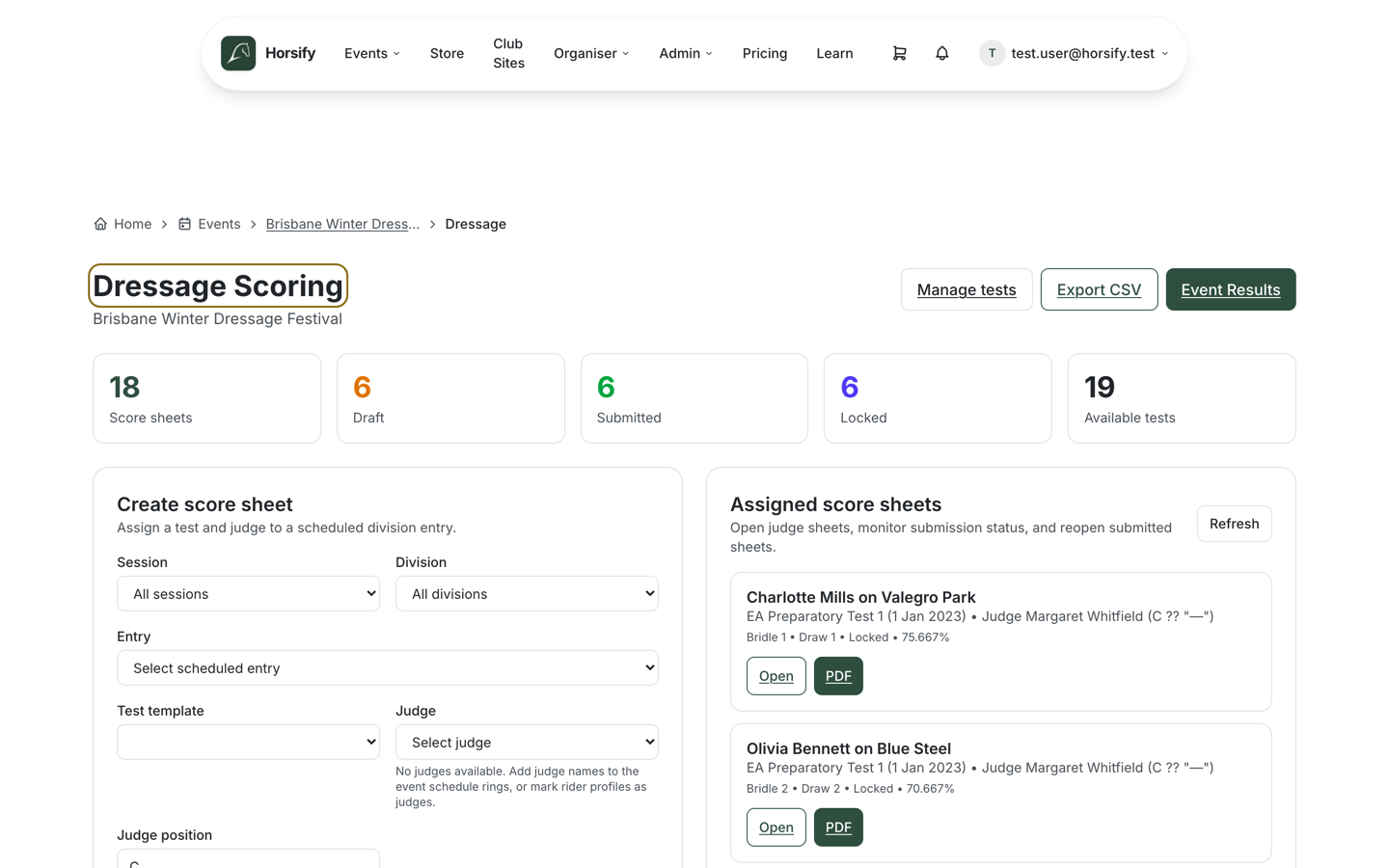Screen dimensions: 1389x868
Task: Open the Division dropdown
Action: (x=527, y=594)
